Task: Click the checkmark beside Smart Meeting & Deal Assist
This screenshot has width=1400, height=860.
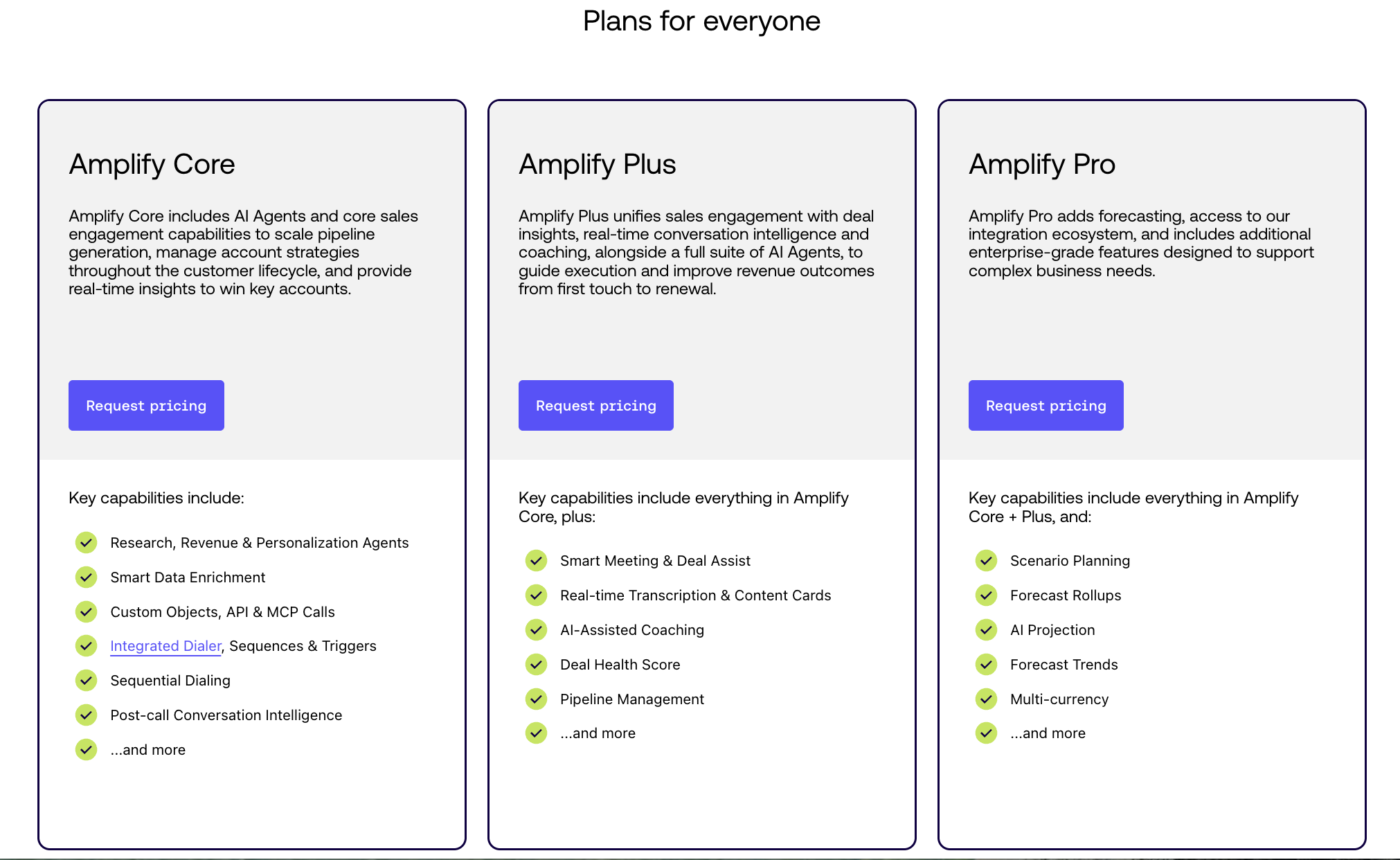Action: coord(536,560)
